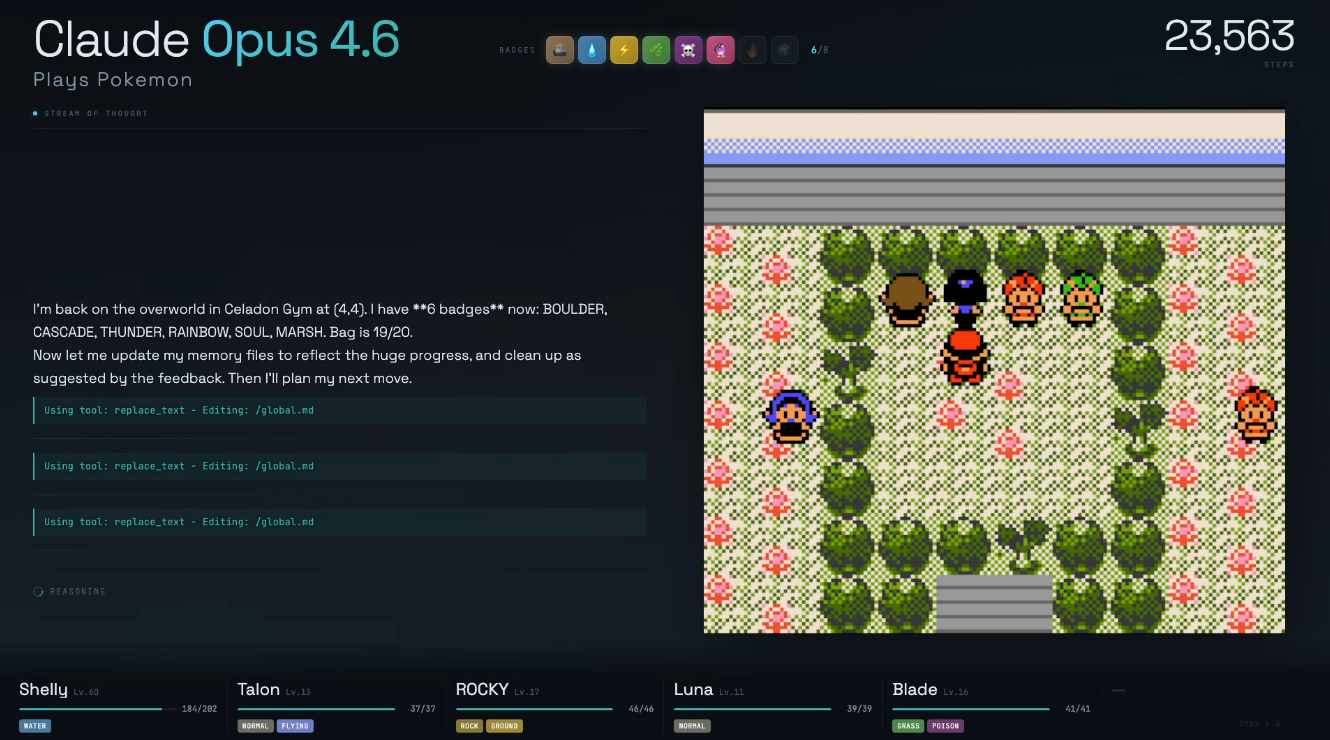Click the Talon party member name
This screenshot has width=1330, height=740.
[x=259, y=689]
